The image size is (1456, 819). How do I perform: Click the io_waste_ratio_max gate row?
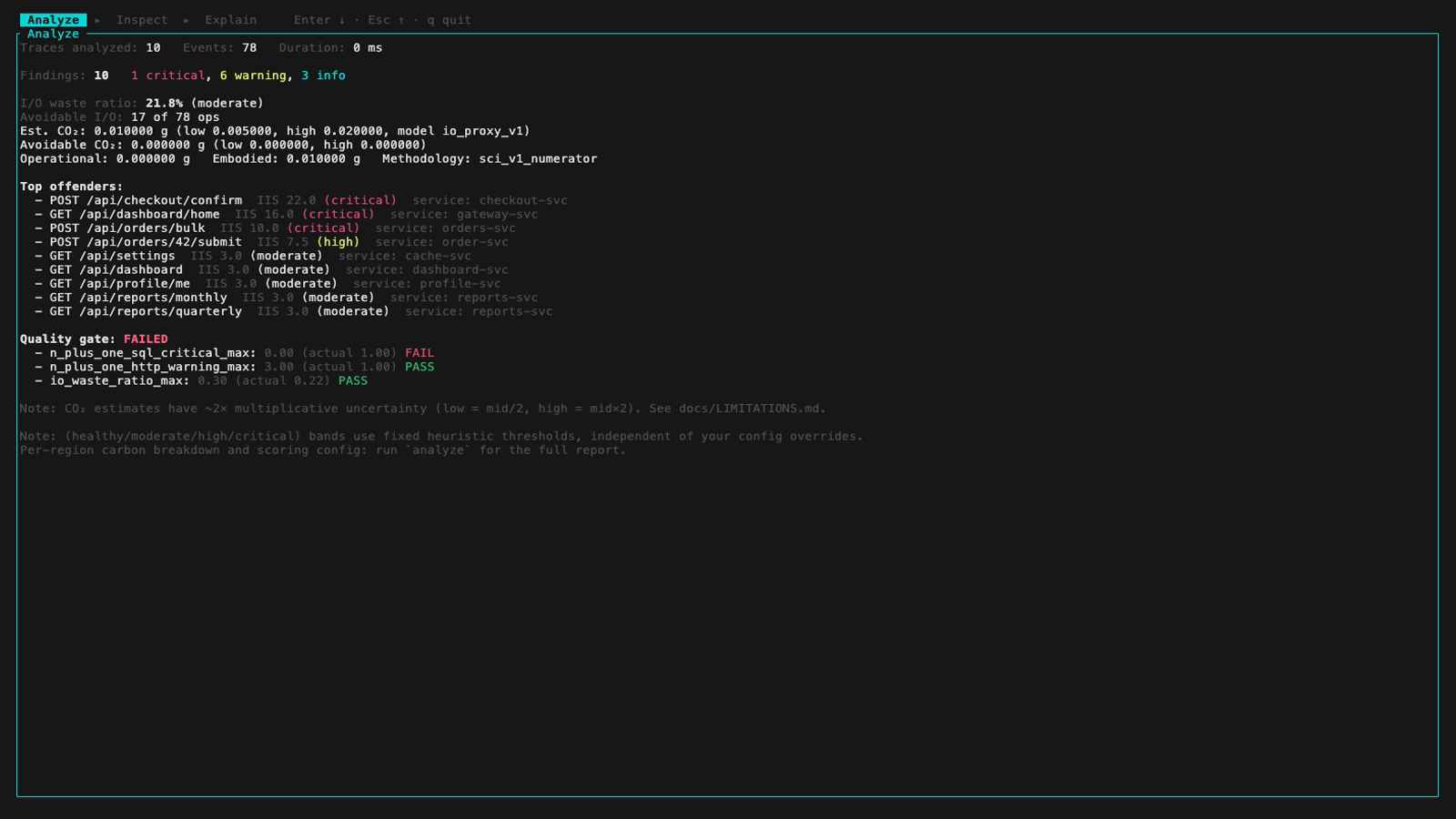[x=201, y=380]
